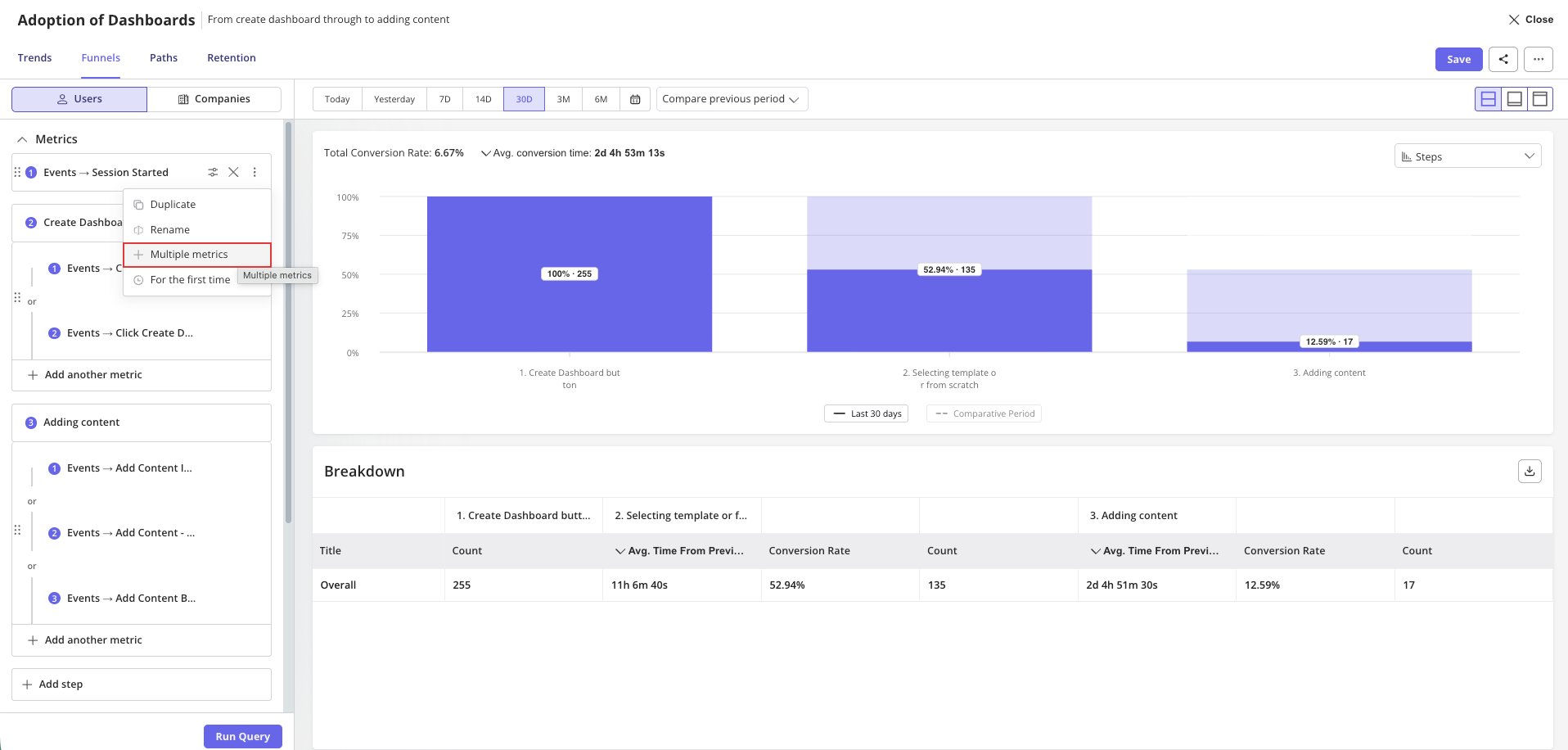Image resolution: width=1568 pixels, height=750 pixels.
Task: Click the 11h 6m 40s table cell
Action: (x=682, y=585)
